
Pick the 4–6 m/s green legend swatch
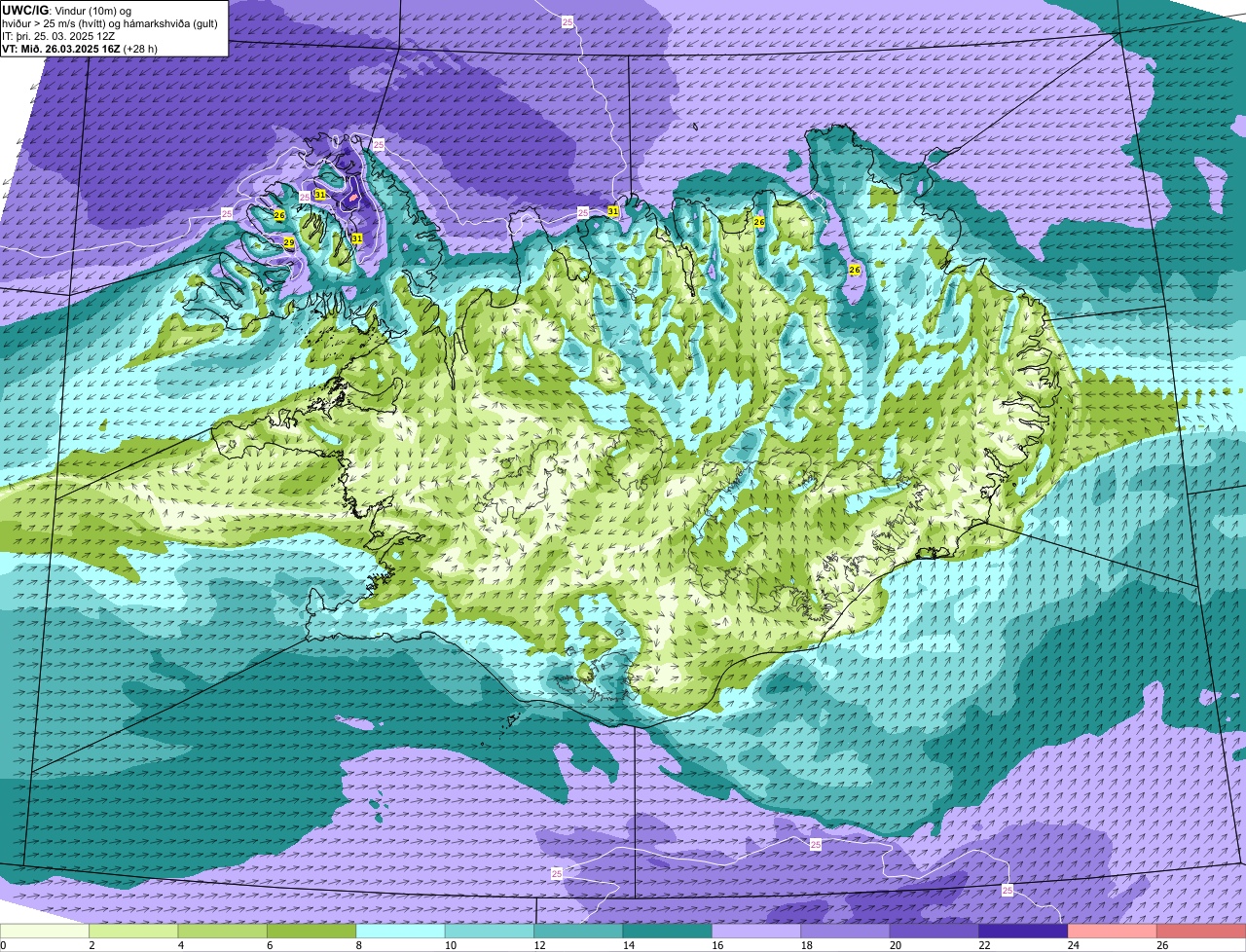click(223, 932)
